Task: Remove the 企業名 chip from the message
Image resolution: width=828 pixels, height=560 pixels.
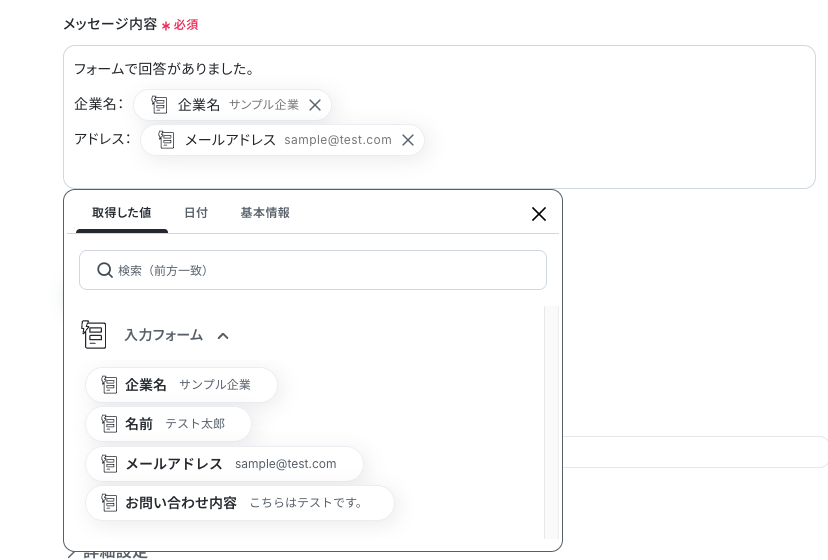Action: pyautogui.click(x=315, y=105)
